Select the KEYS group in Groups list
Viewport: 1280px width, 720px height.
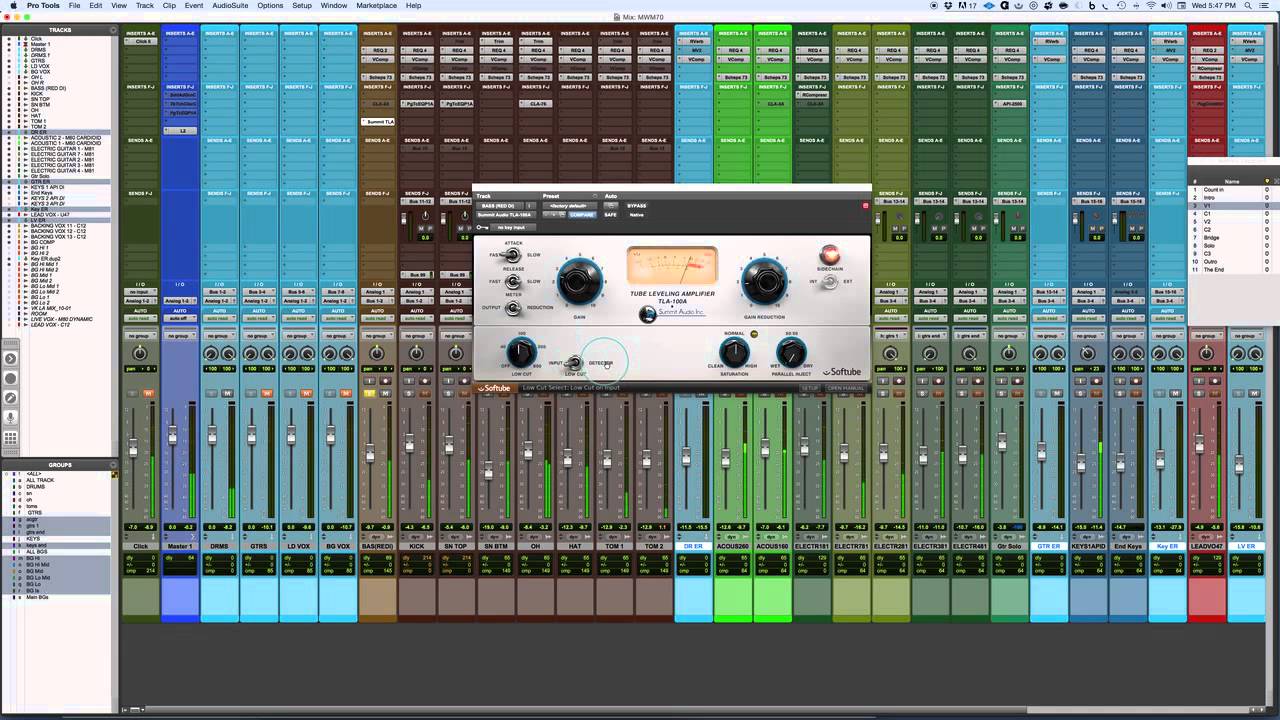pyautogui.click(x=33, y=538)
